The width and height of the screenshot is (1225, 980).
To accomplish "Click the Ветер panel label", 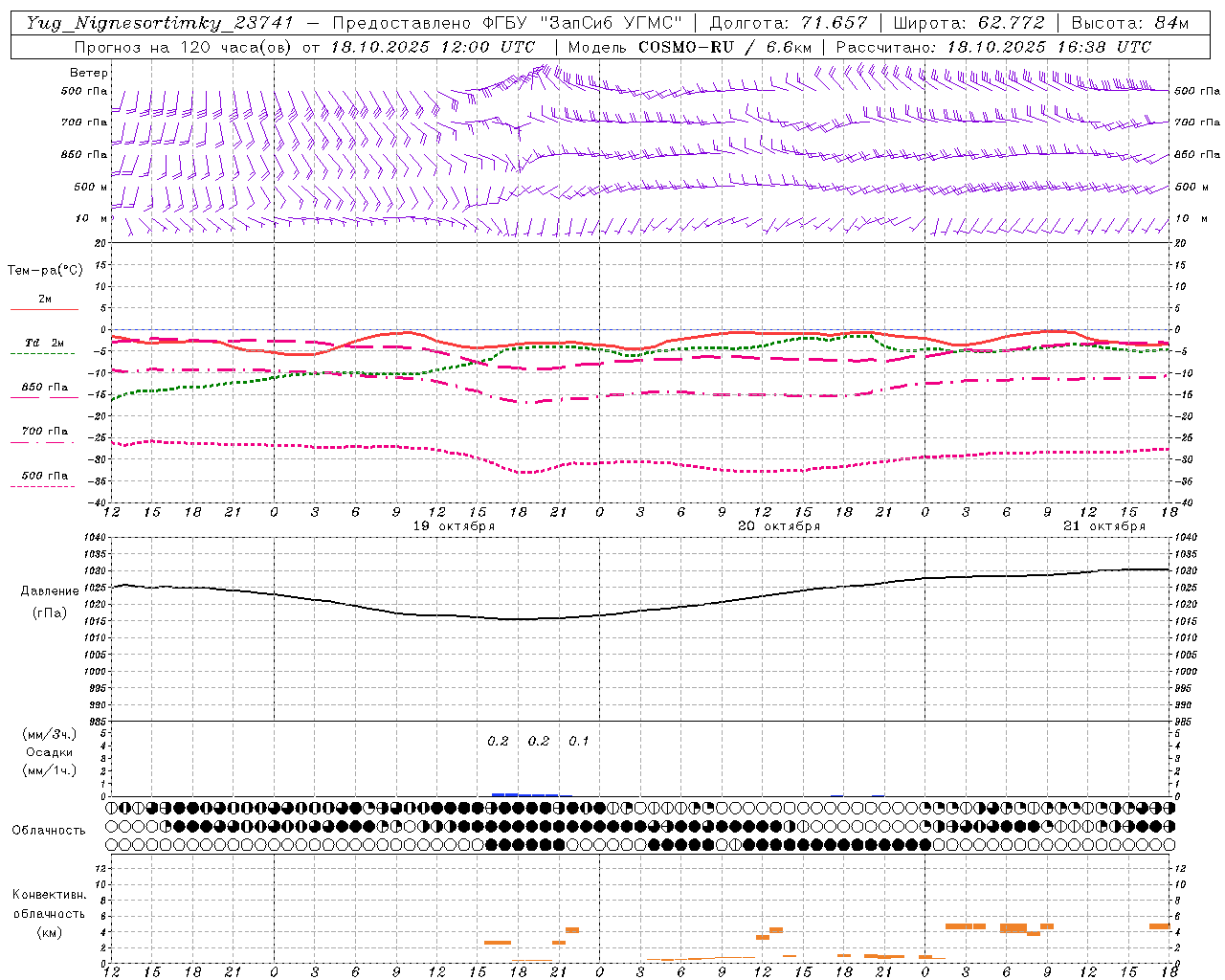I will click(x=89, y=73).
